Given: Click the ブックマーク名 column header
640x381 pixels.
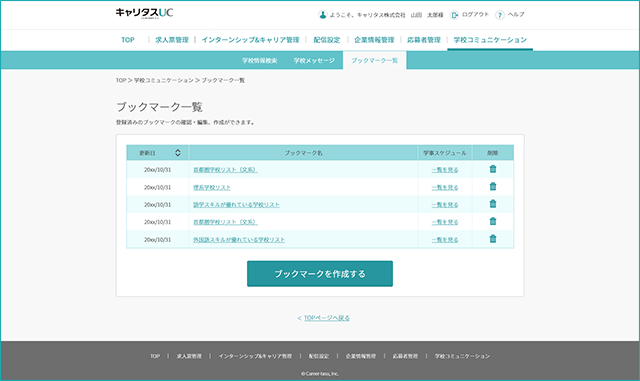Looking at the screenshot, I should pyautogui.click(x=303, y=153).
